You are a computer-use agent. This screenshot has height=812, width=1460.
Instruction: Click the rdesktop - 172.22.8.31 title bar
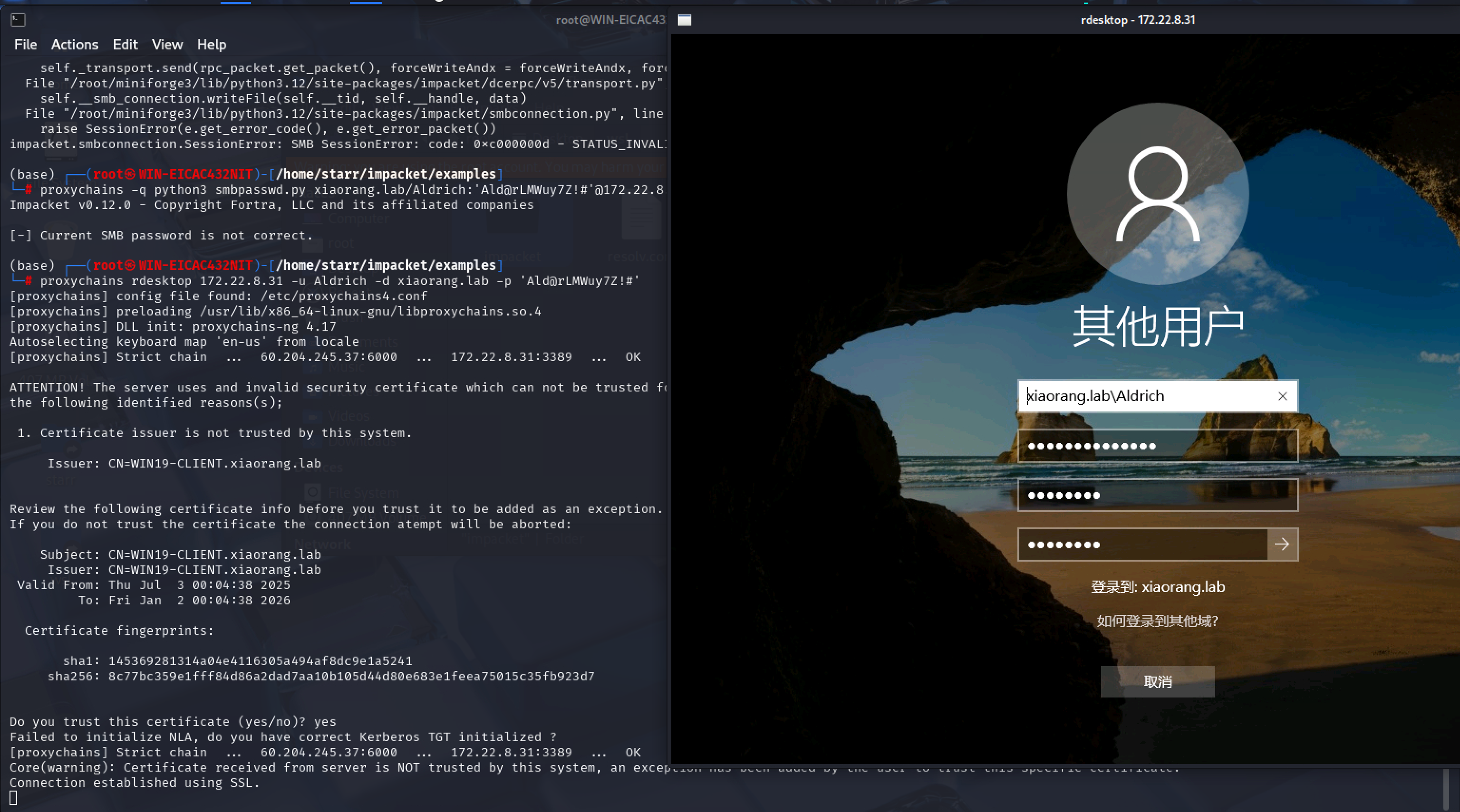coord(1138,20)
